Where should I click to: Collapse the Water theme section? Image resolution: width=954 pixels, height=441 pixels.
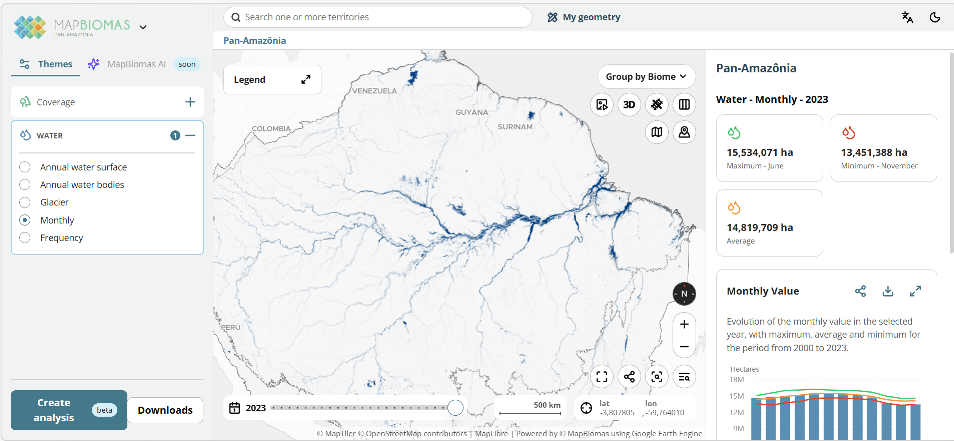pos(190,135)
